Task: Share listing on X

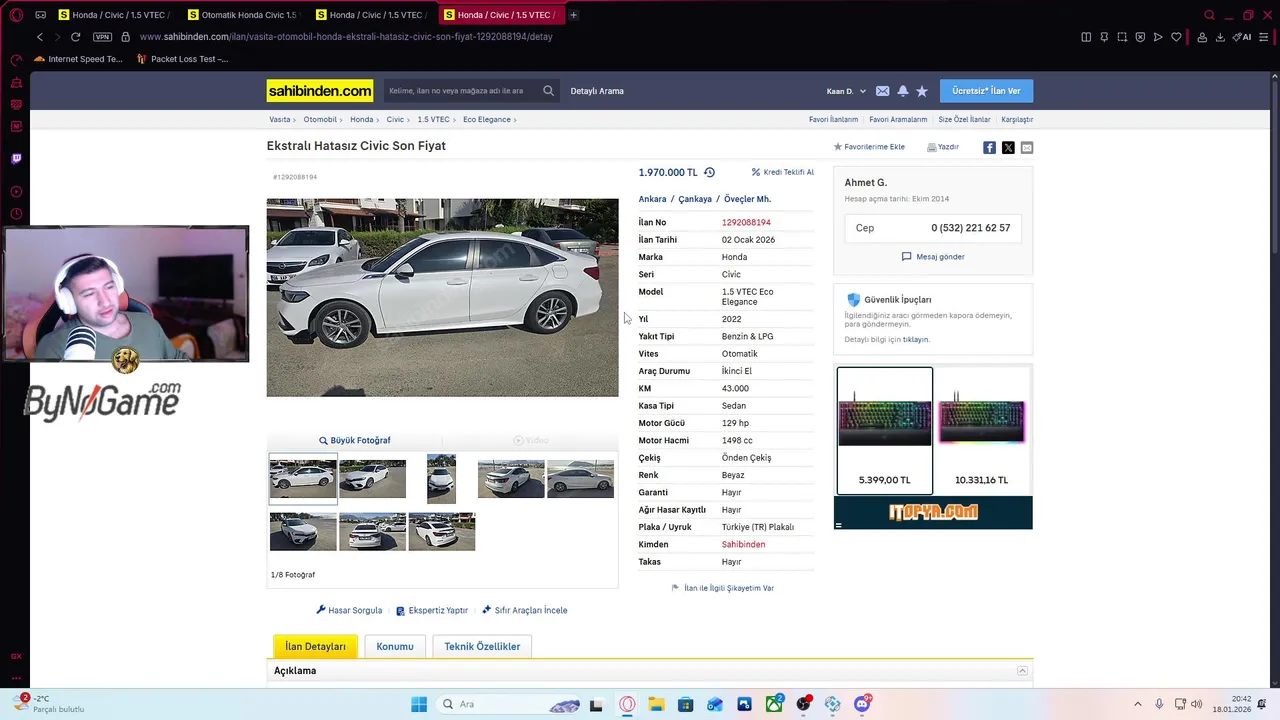Action: (1008, 147)
